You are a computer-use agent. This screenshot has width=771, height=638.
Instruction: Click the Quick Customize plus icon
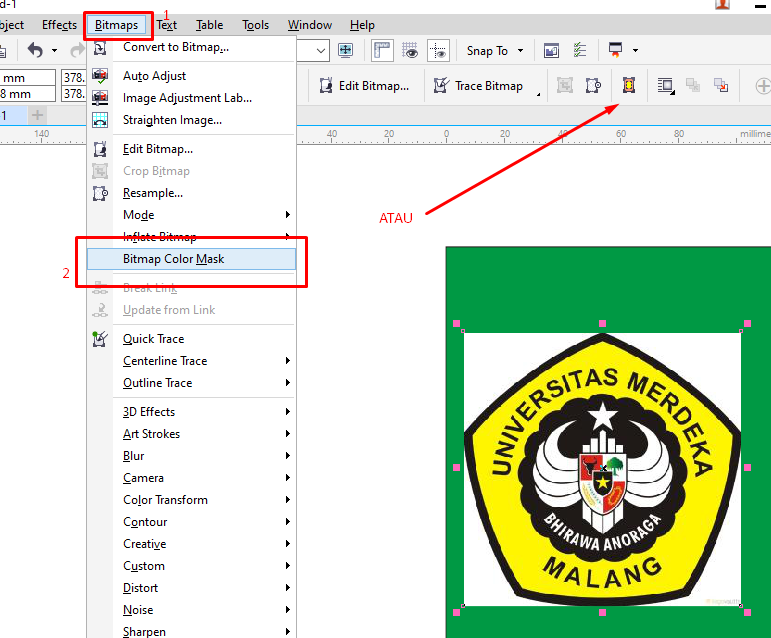point(763,86)
